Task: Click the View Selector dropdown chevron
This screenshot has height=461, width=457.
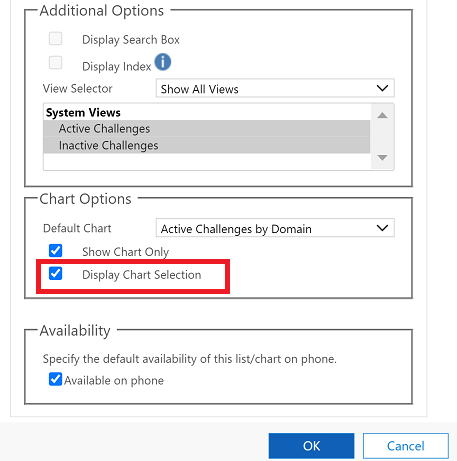Action: [x=382, y=88]
